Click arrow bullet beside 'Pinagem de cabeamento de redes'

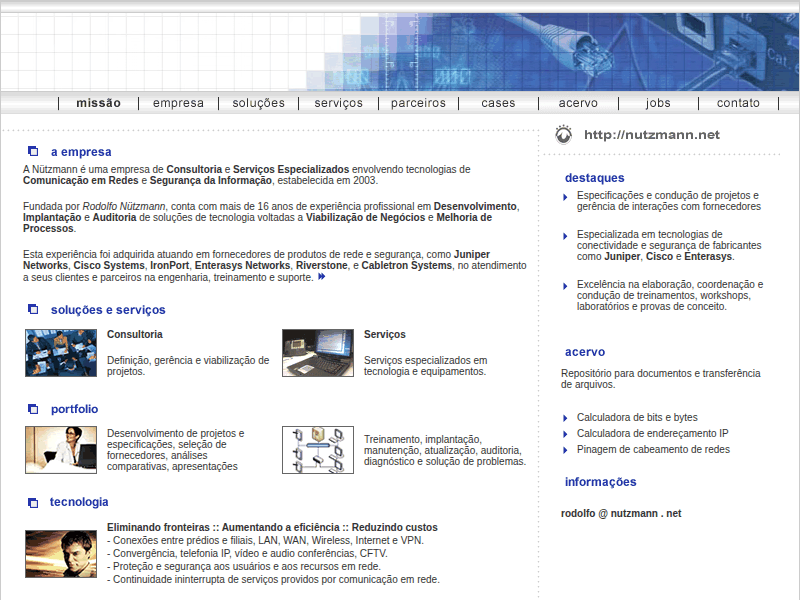pyautogui.click(x=565, y=451)
